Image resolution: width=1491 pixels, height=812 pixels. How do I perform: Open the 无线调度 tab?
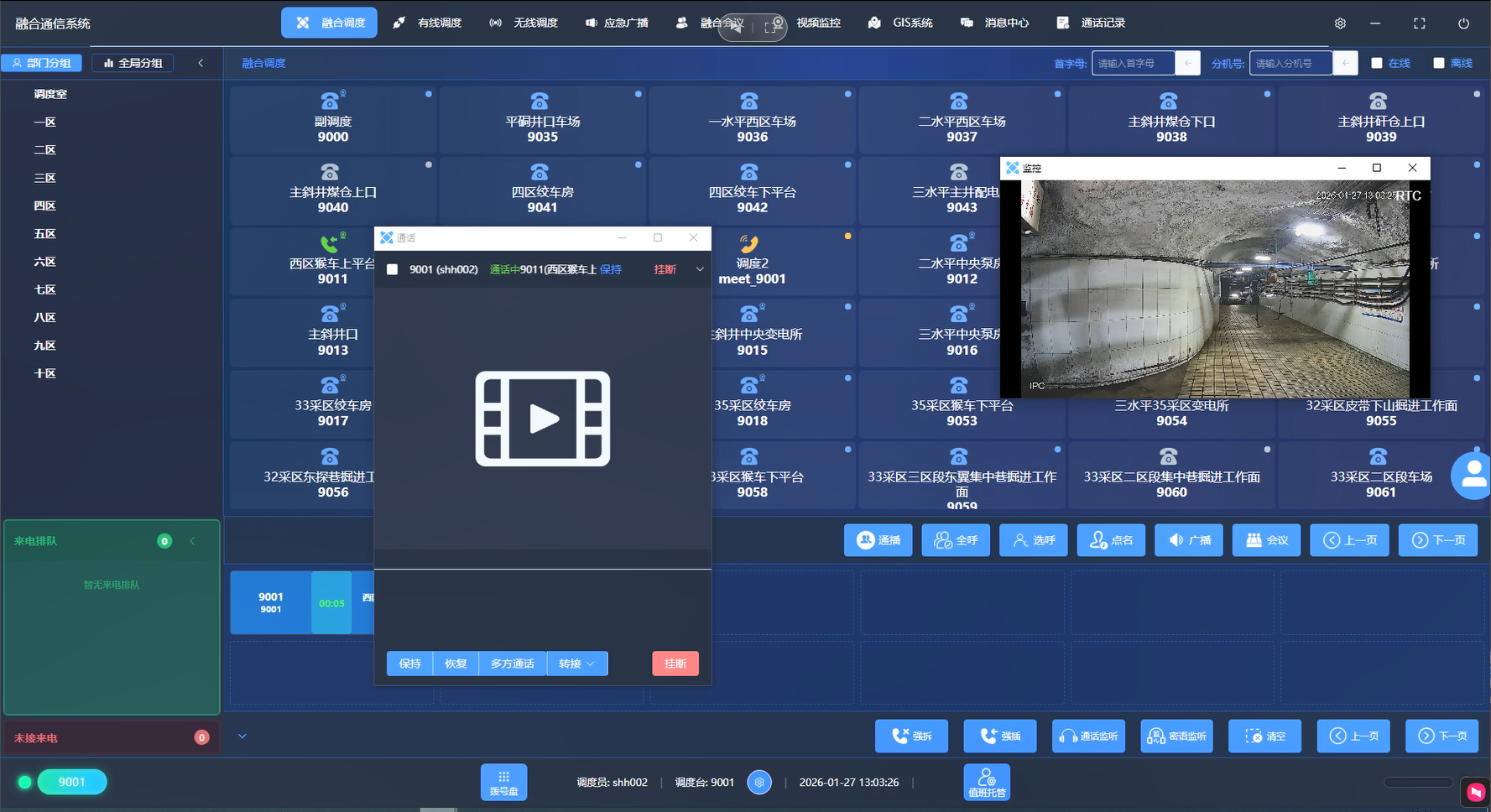coord(524,23)
